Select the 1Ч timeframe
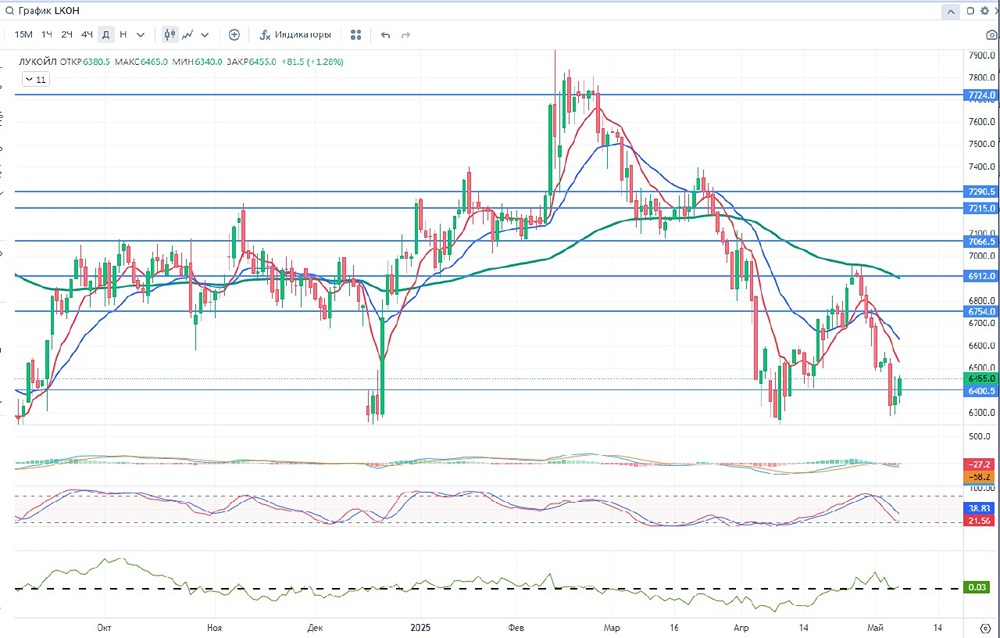Image resolution: width=1000 pixels, height=638 pixels. click(47, 34)
